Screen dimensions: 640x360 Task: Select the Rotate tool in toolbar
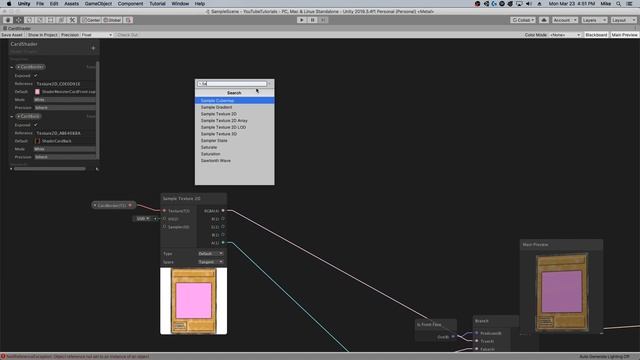29,20
